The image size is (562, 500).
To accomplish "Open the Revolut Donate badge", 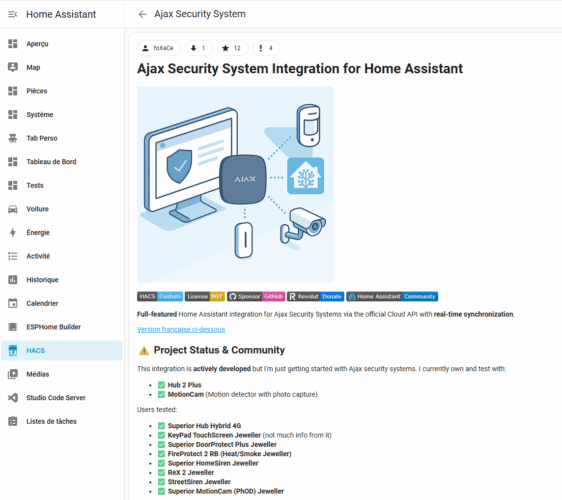I will pyautogui.click(x=315, y=296).
